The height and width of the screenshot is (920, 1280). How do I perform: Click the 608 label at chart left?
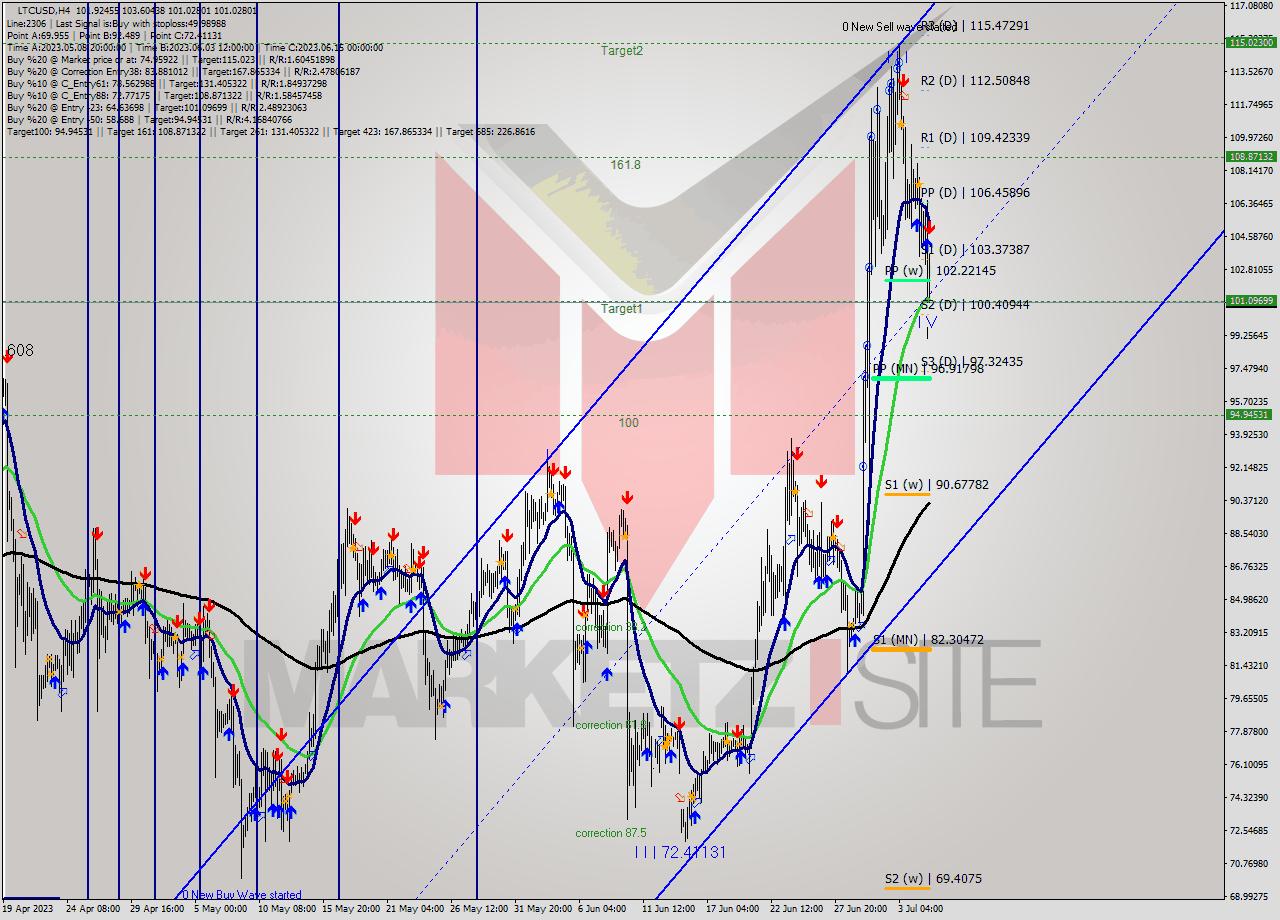pos(20,350)
